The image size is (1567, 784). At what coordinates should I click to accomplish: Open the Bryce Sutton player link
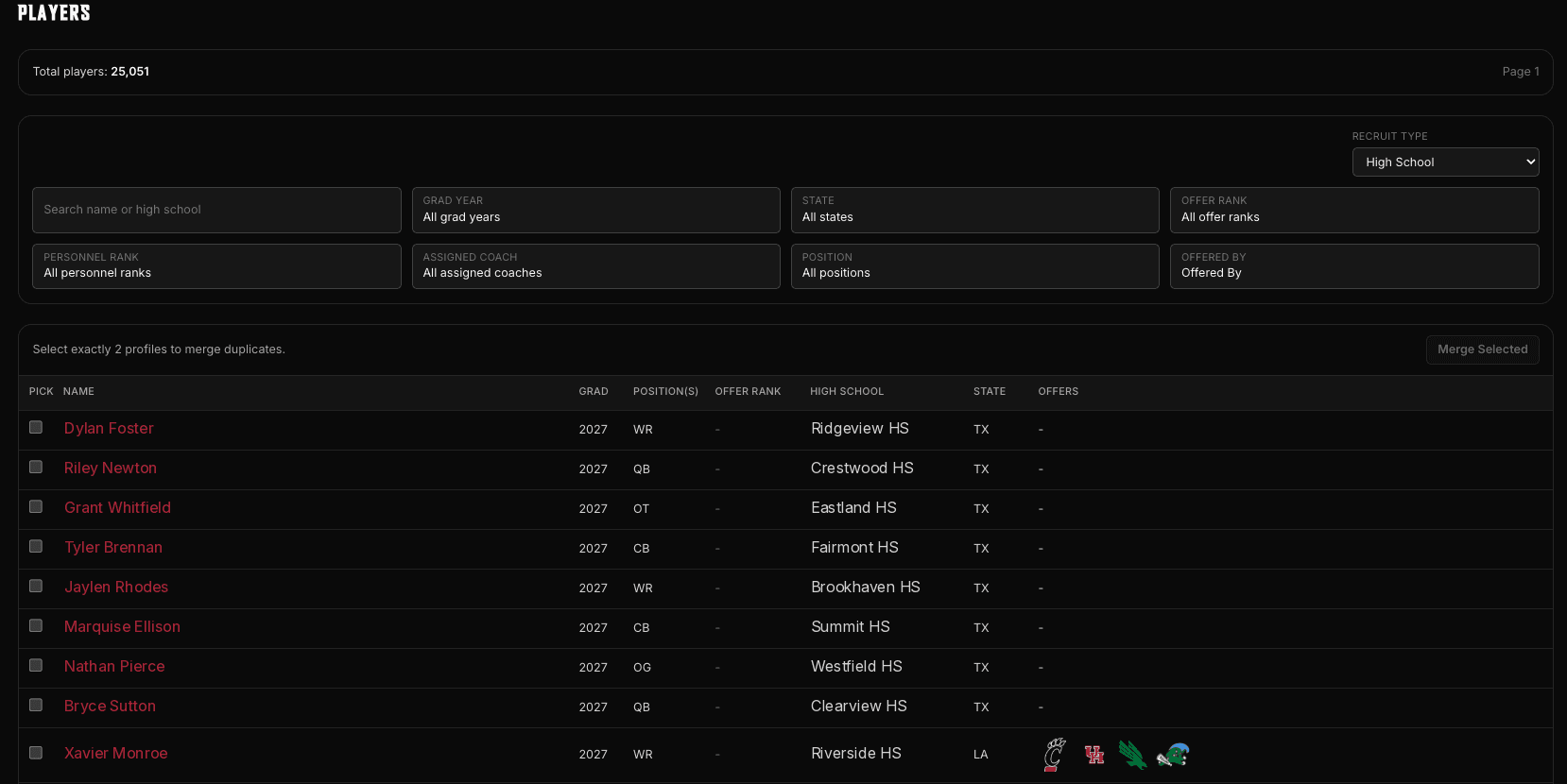point(110,707)
